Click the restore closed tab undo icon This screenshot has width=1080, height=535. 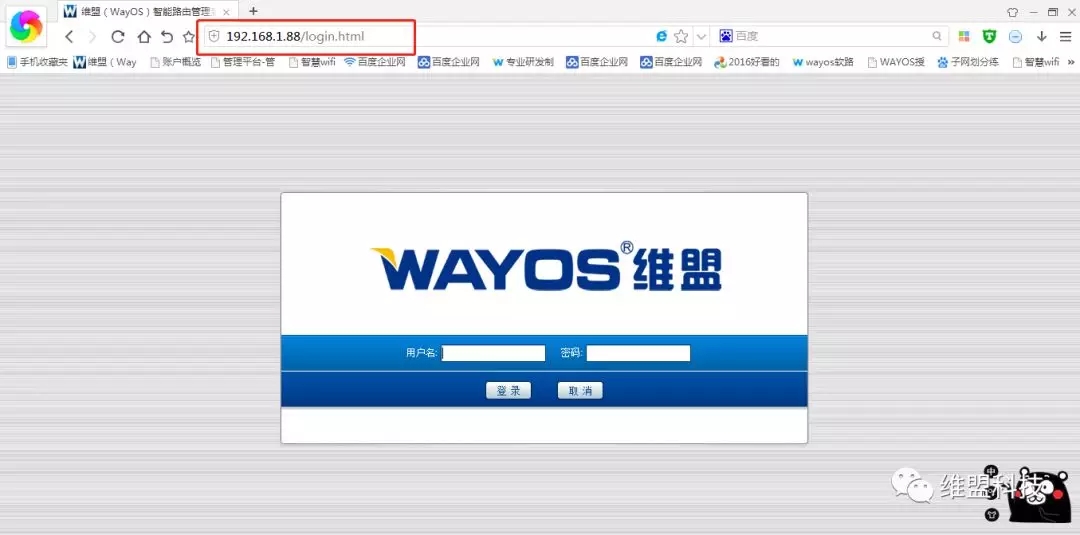tap(167, 37)
